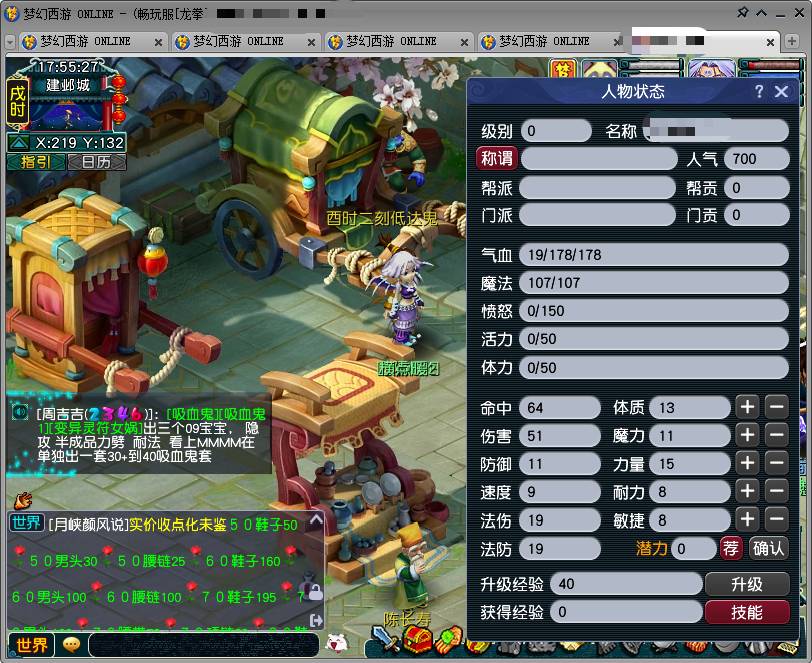Increase 敏捷 with the plus button
Screen dimensions: 812x663
click(x=747, y=519)
